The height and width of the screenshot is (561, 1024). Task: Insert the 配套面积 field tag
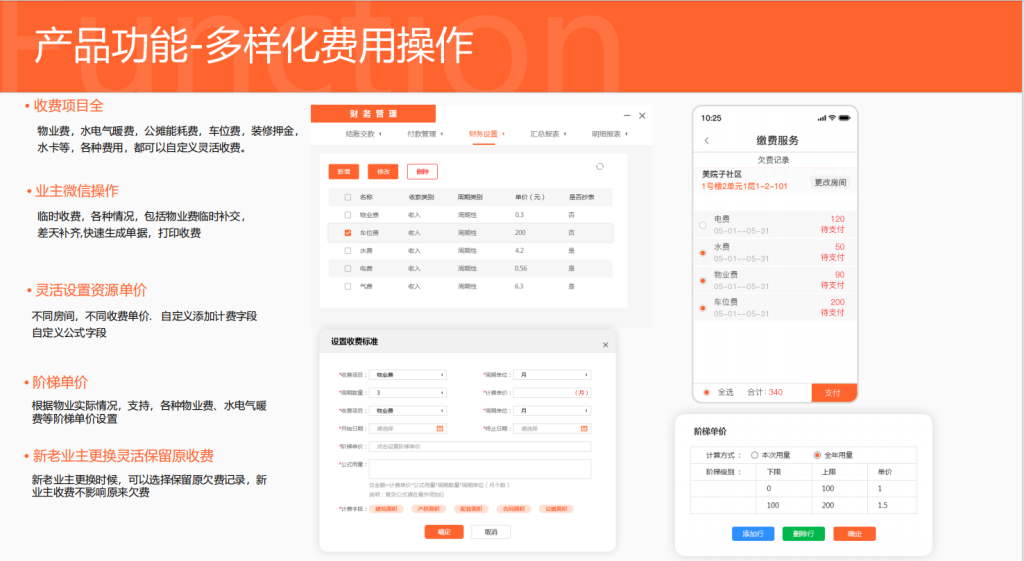pyautogui.click(x=471, y=509)
